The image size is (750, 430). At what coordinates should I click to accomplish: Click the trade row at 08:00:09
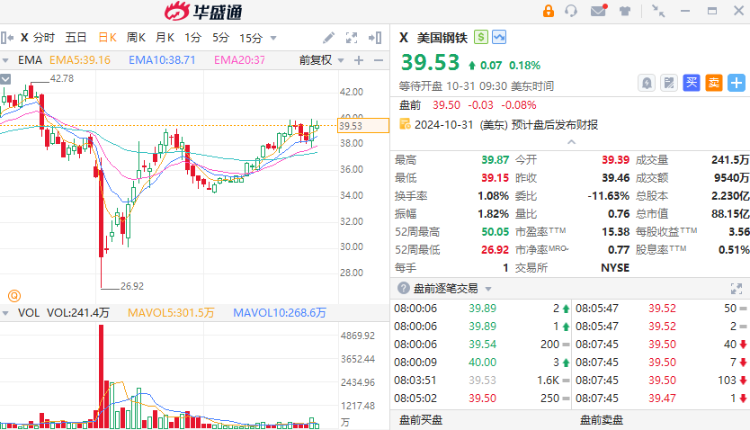tap(482, 362)
